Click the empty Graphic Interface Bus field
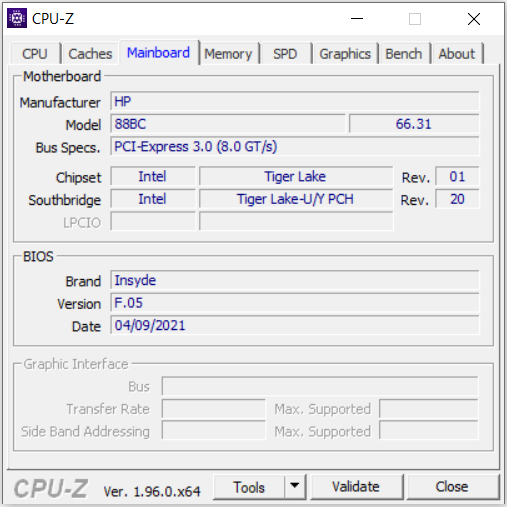The height and width of the screenshot is (507, 507). (x=320, y=386)
